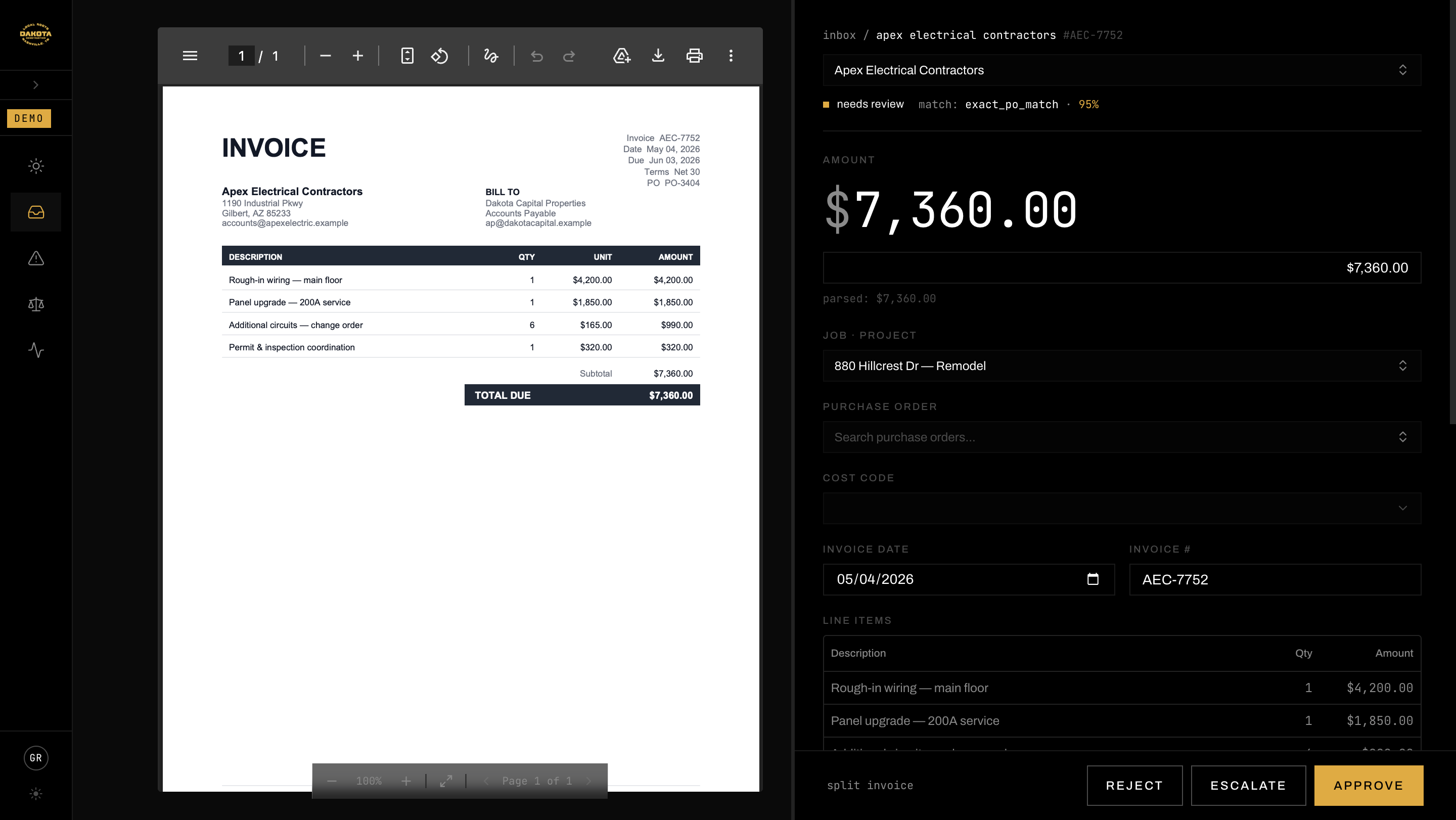Open the inbox tray icon in sidebar

[x=35, y=212]
